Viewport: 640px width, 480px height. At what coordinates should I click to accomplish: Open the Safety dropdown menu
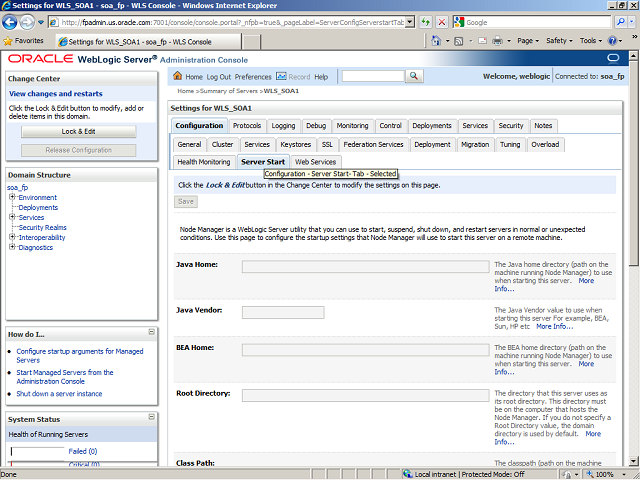[559, 41]
